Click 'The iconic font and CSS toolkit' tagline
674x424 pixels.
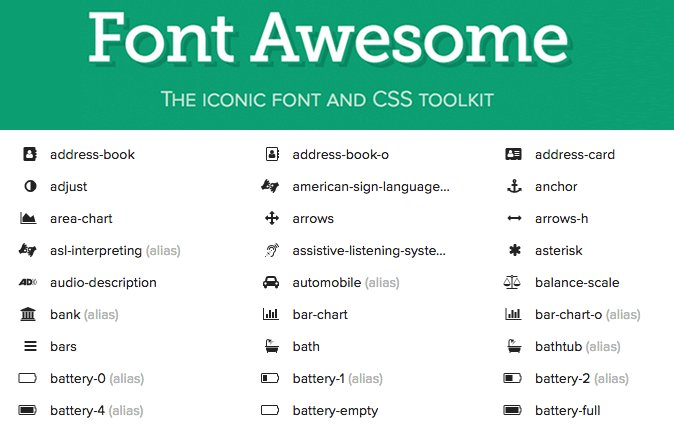pos(327,99)
